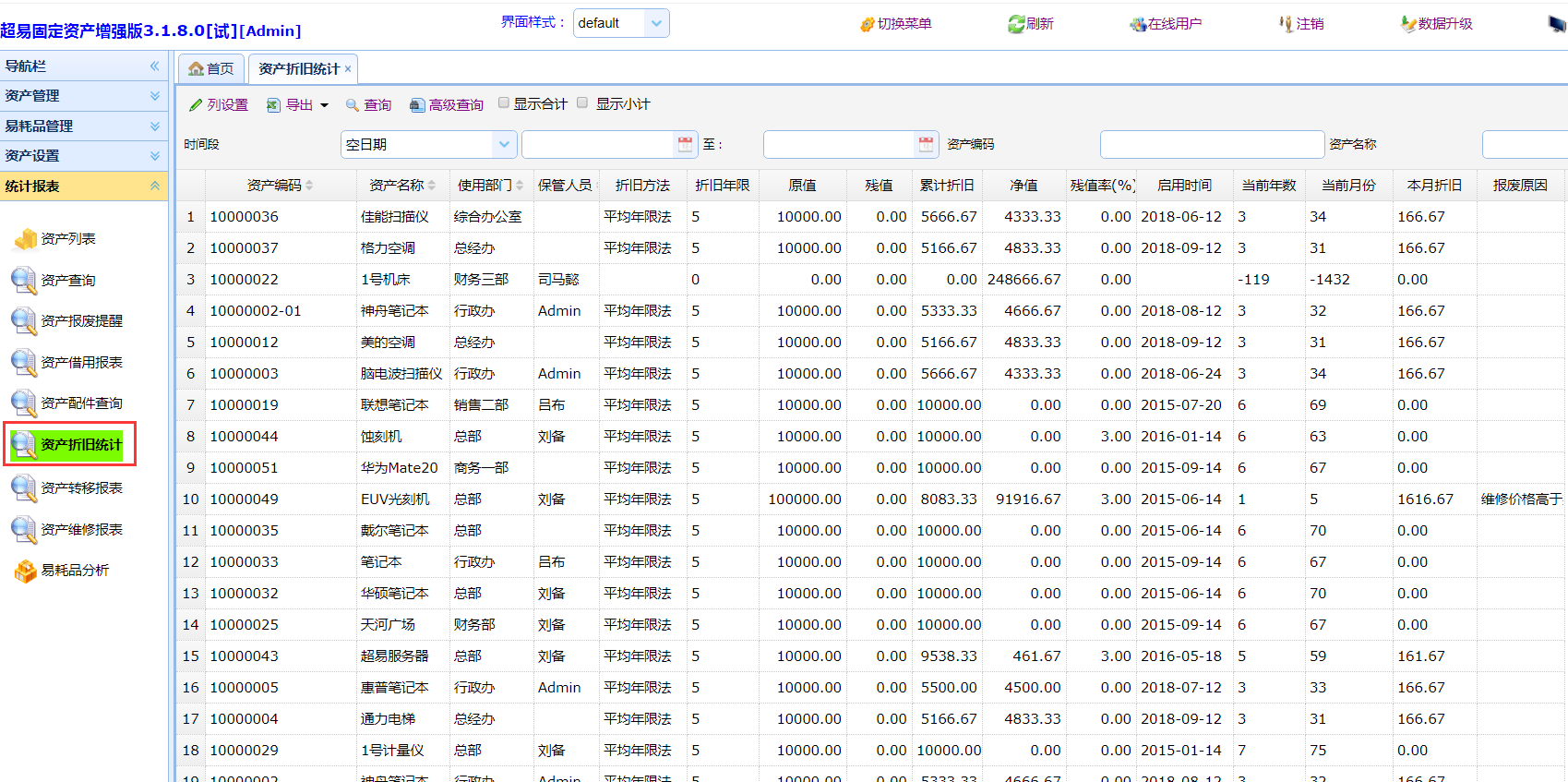
Task: Click the 列设置 pencil icon
Action: (196, 105)
